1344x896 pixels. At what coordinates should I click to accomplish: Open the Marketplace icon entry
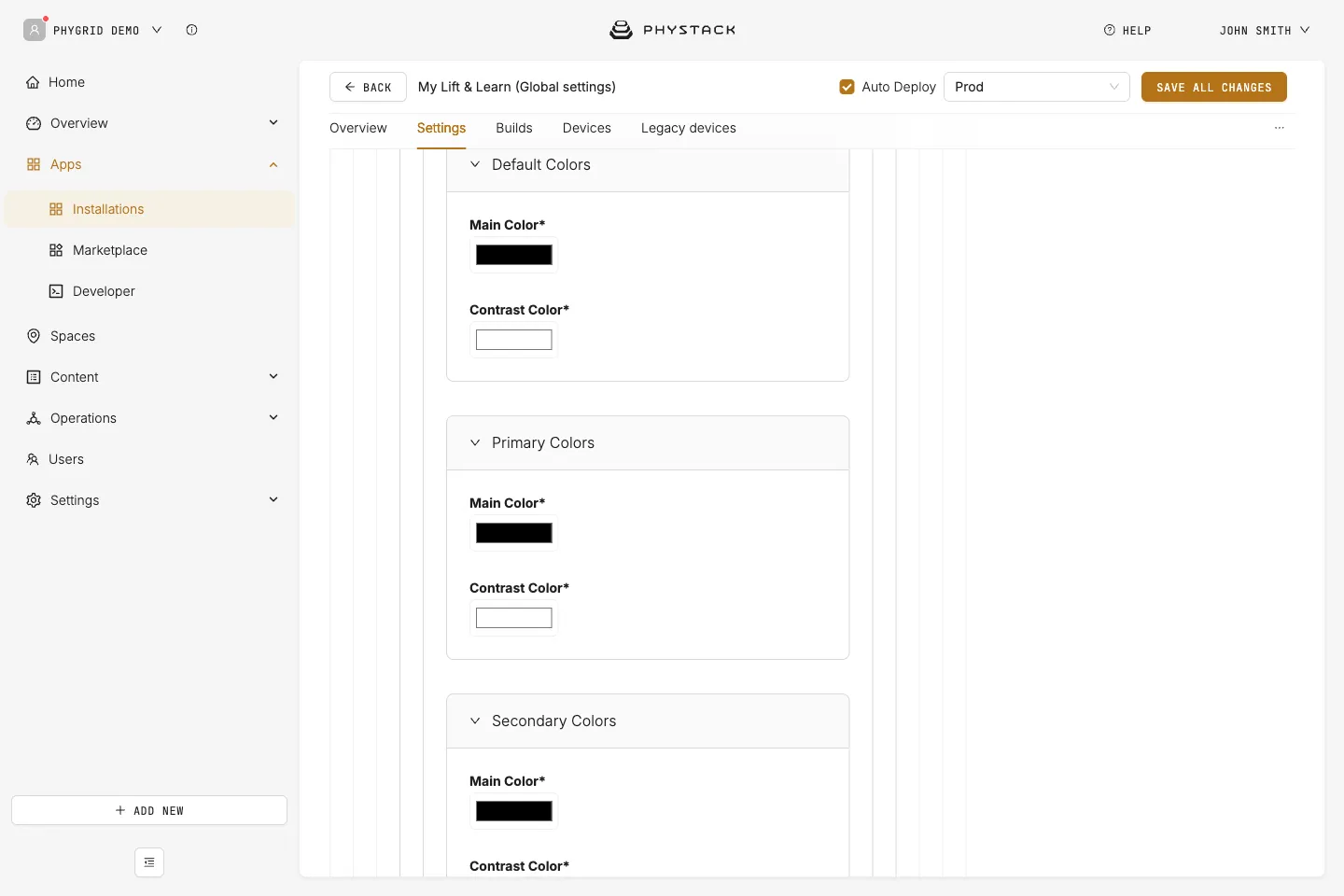click(56, 250)
